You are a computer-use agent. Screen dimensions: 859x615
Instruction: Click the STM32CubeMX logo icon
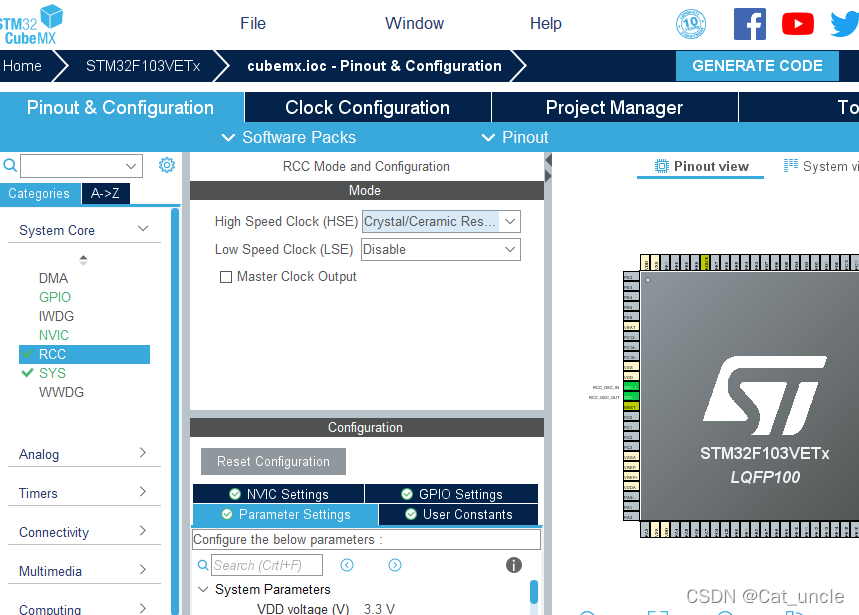coord(30,25)
